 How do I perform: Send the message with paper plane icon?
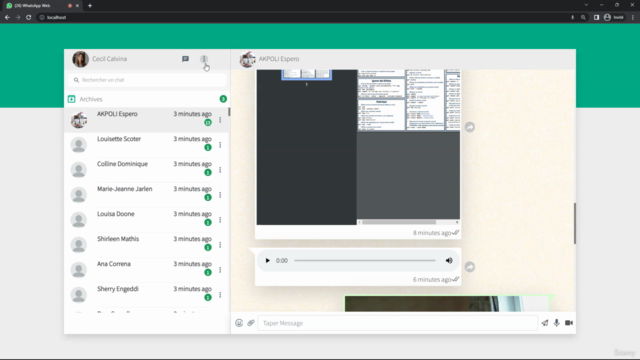click(x=545, y=323)
